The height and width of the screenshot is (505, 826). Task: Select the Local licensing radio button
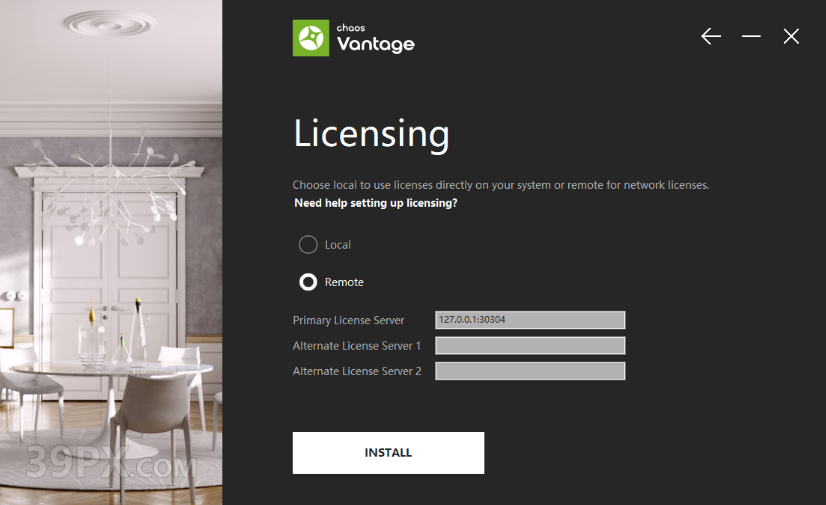coord(308,244)
